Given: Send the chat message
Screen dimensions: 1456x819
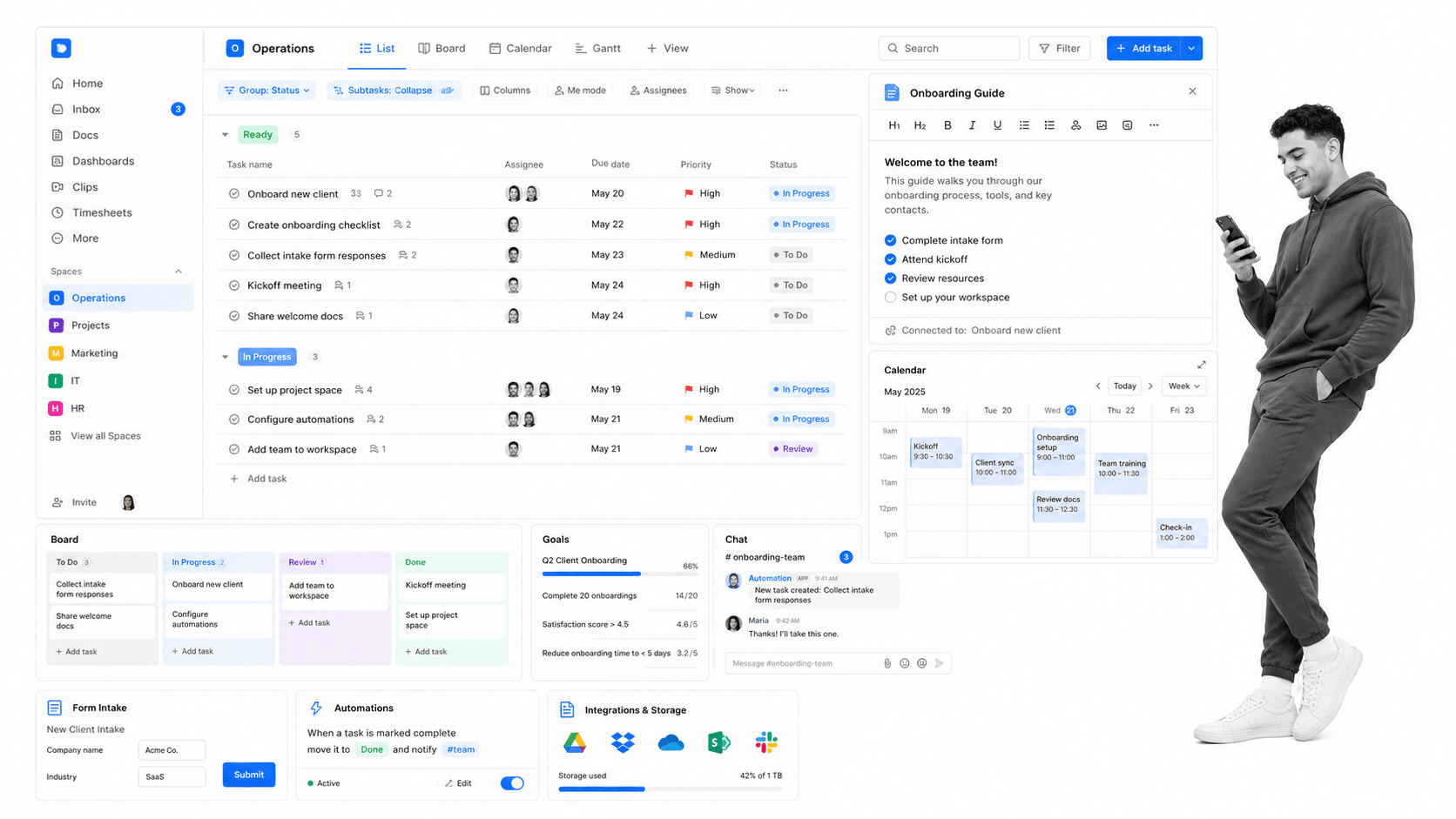Looking at the screenshot, I should [x=940, y=663].
